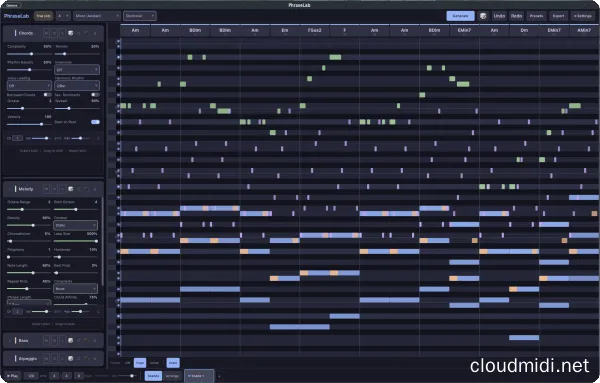Toggle the Scale highlight button
Image resolution: width=600 pixels, height=383 pixels.
tap(173, 363)
